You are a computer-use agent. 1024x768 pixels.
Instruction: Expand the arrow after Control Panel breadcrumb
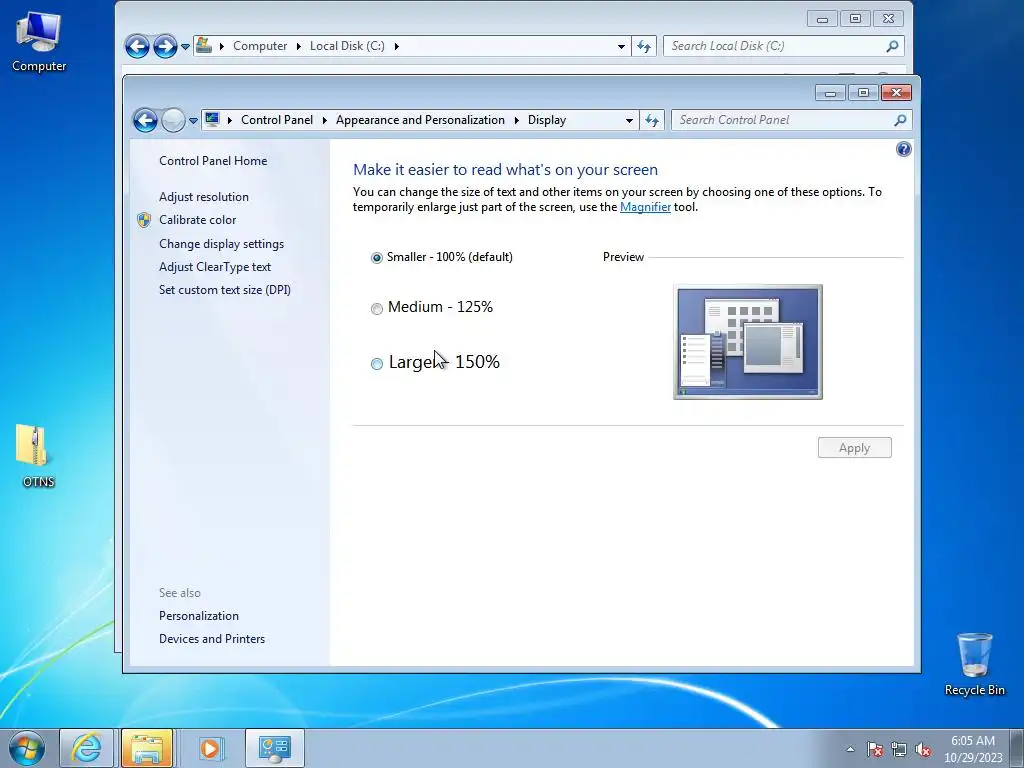325,120
